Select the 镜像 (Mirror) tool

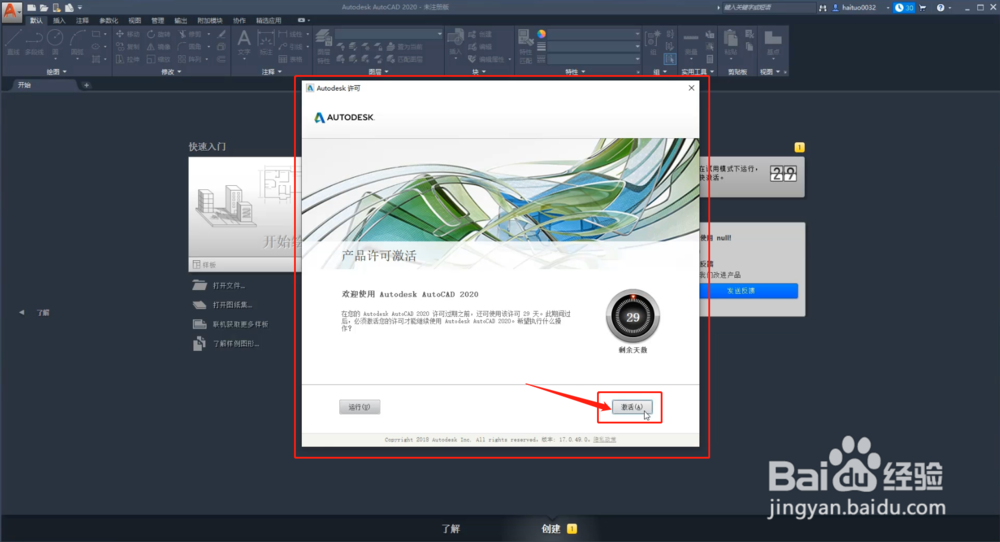coord(159,47)
